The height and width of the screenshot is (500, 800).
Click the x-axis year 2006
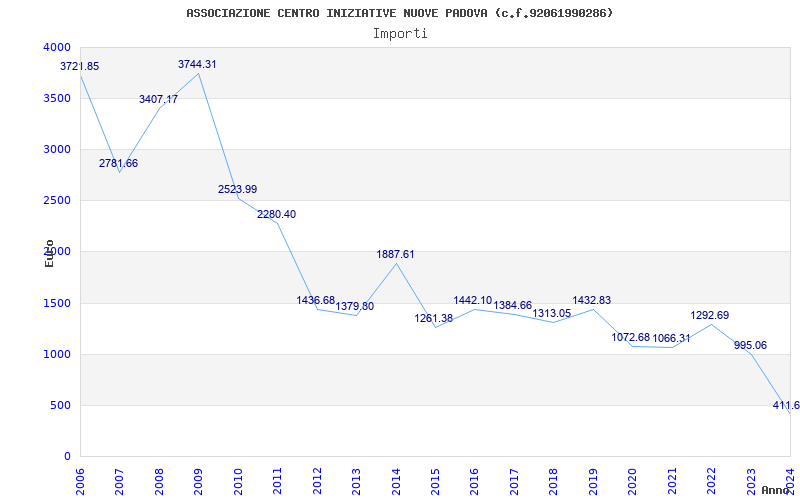[x=80, y=482]
